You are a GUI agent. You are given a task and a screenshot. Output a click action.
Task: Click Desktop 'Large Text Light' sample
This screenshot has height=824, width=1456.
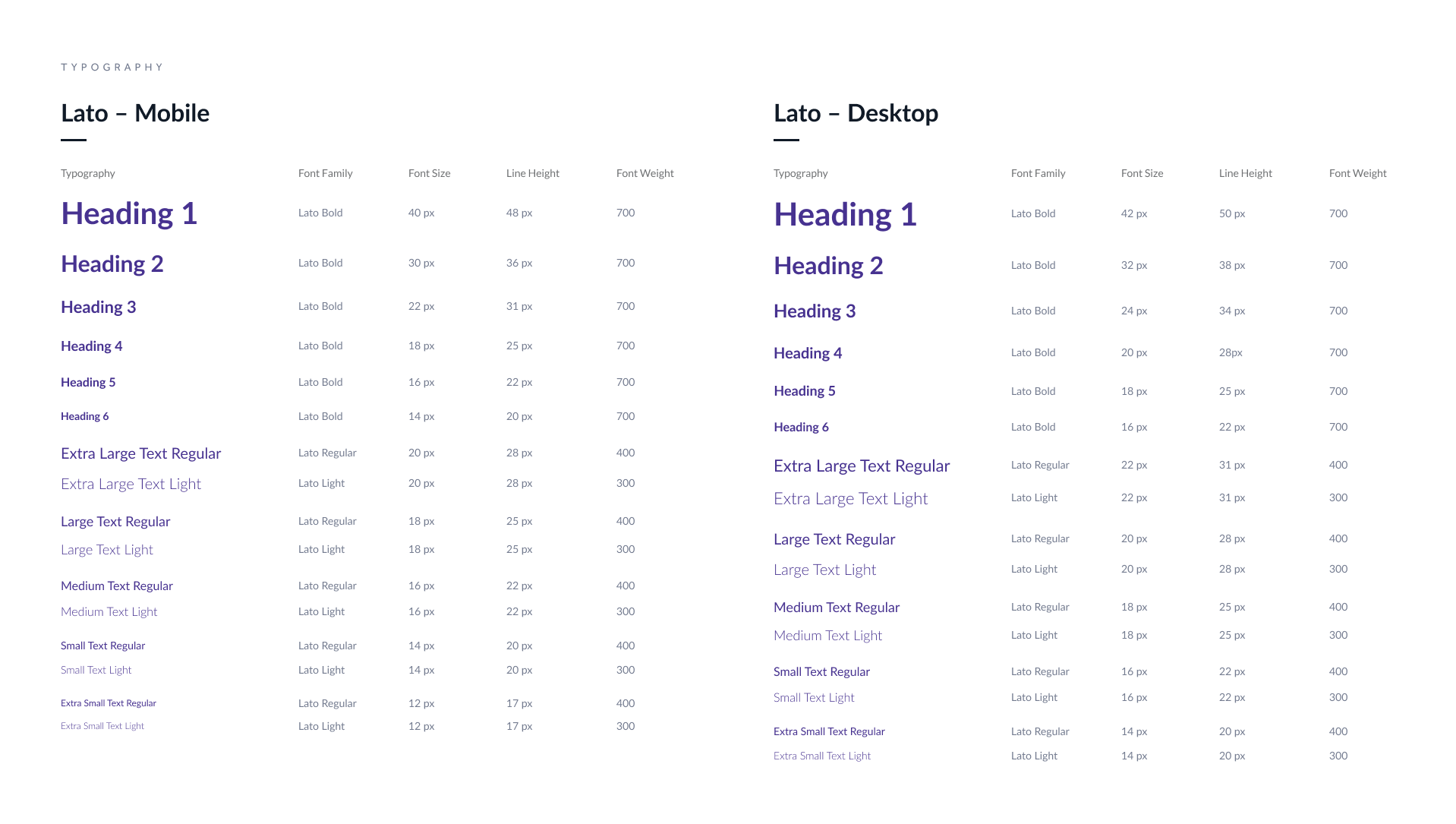point(824,570)
